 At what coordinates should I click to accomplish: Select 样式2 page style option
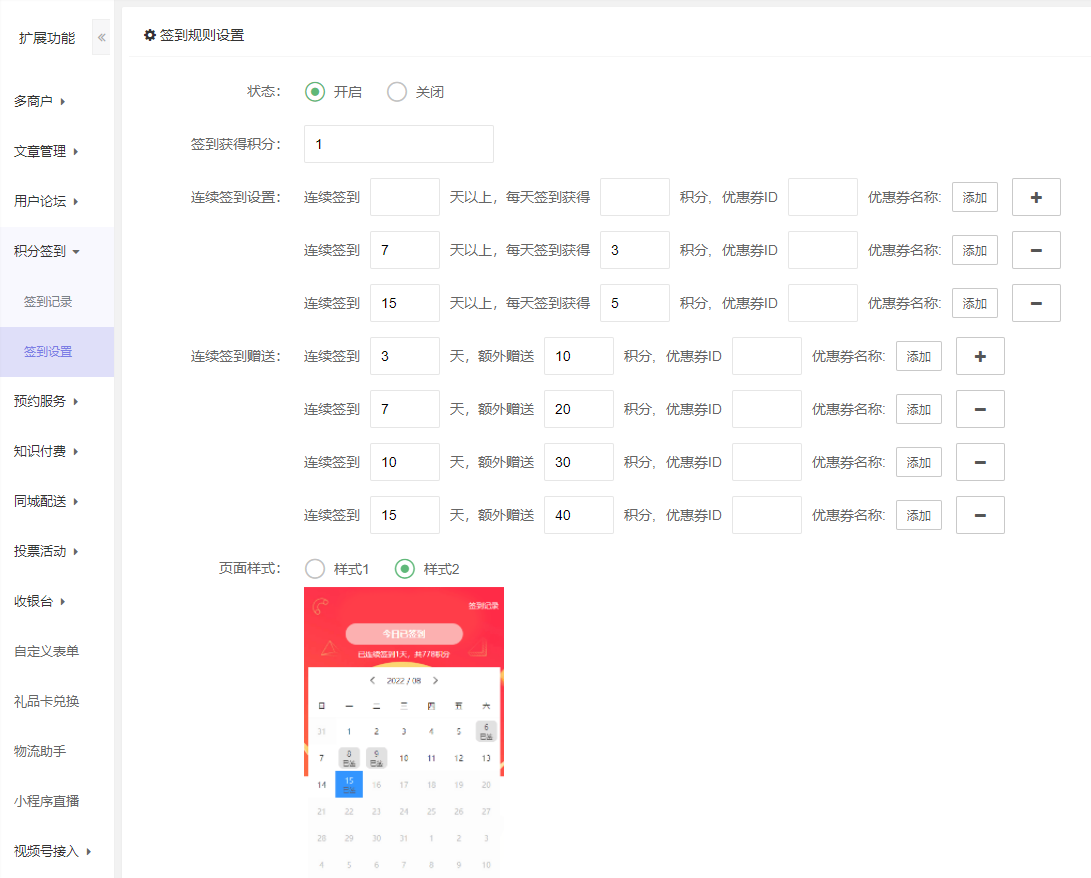pos(405,569)
